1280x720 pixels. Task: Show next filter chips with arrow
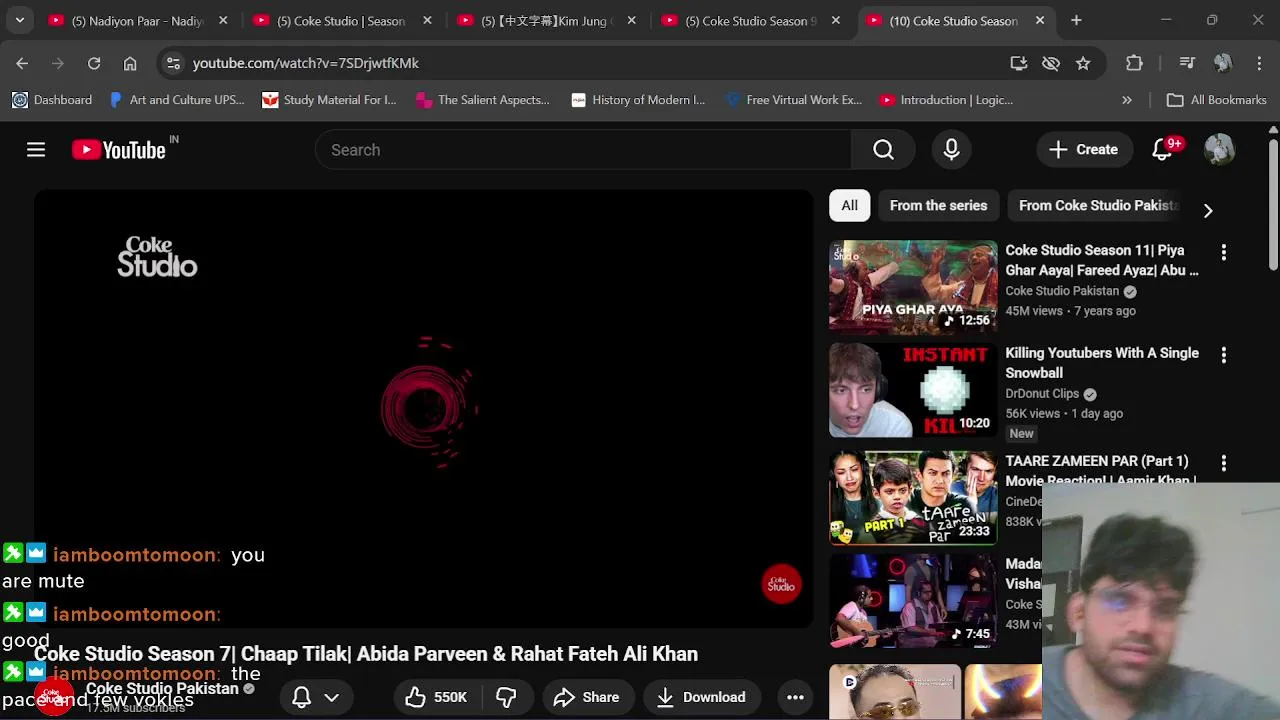pos(1208,211)
